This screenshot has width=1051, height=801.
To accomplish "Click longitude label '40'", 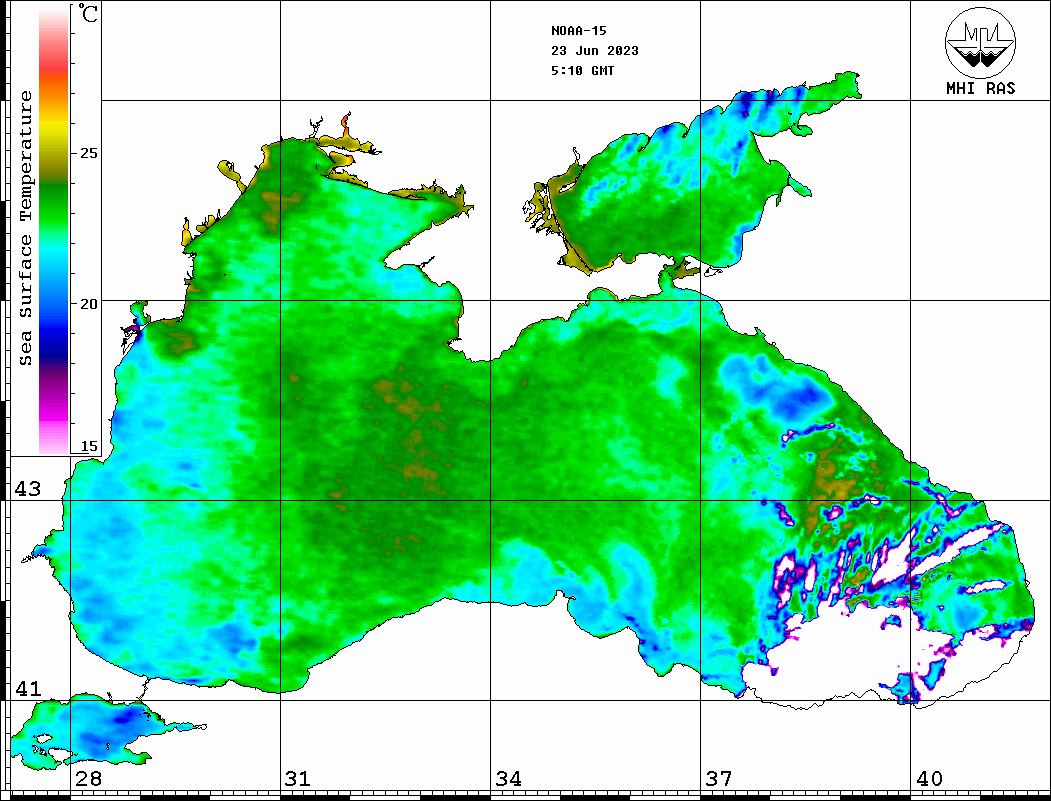I will pyautogui.click(x=929, y=779).
